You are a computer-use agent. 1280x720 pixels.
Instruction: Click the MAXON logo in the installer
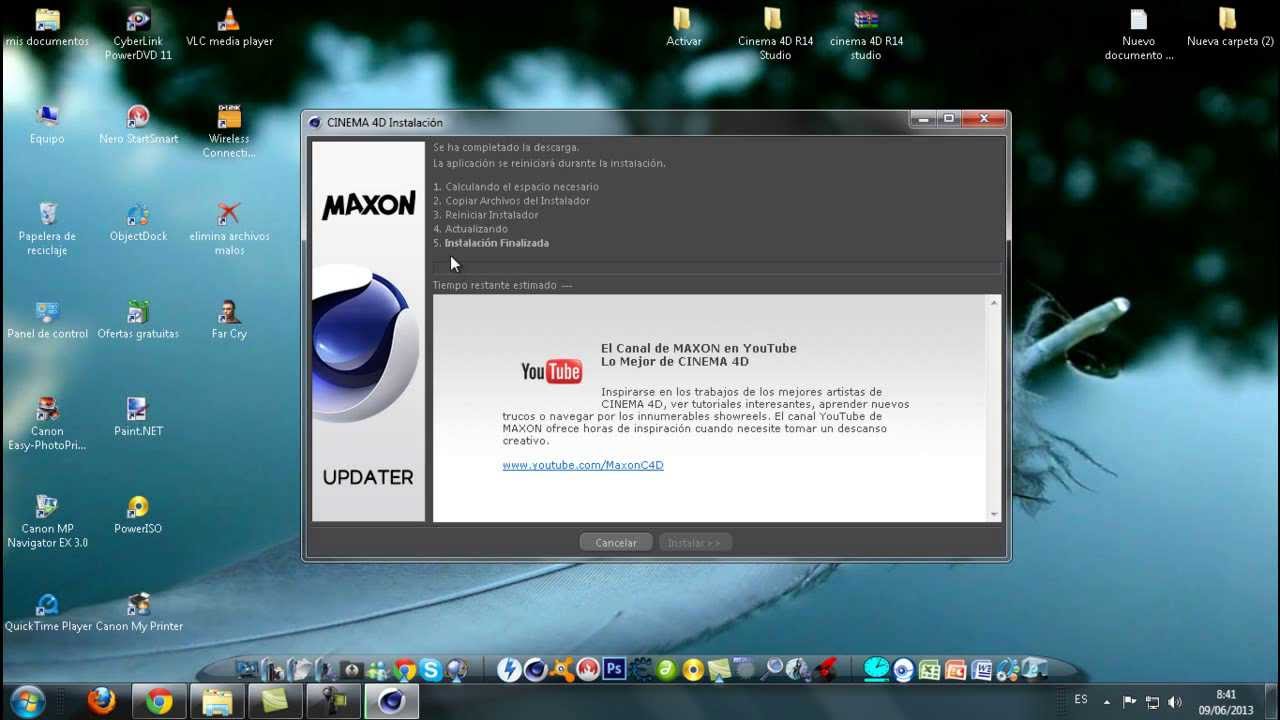(x=368, y=205)
